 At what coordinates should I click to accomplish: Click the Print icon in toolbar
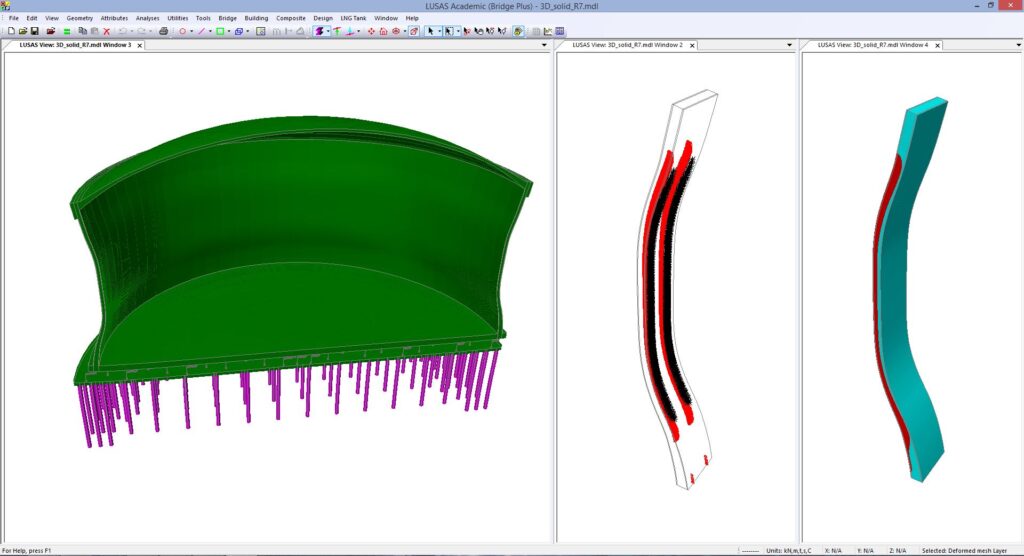(x=164, y=31)
